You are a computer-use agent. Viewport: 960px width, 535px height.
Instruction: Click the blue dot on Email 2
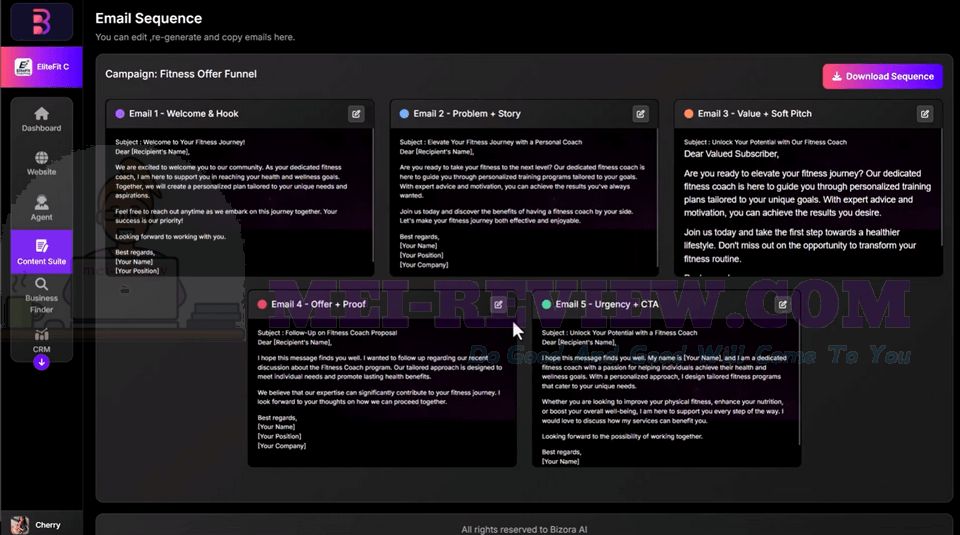(404, 114)
